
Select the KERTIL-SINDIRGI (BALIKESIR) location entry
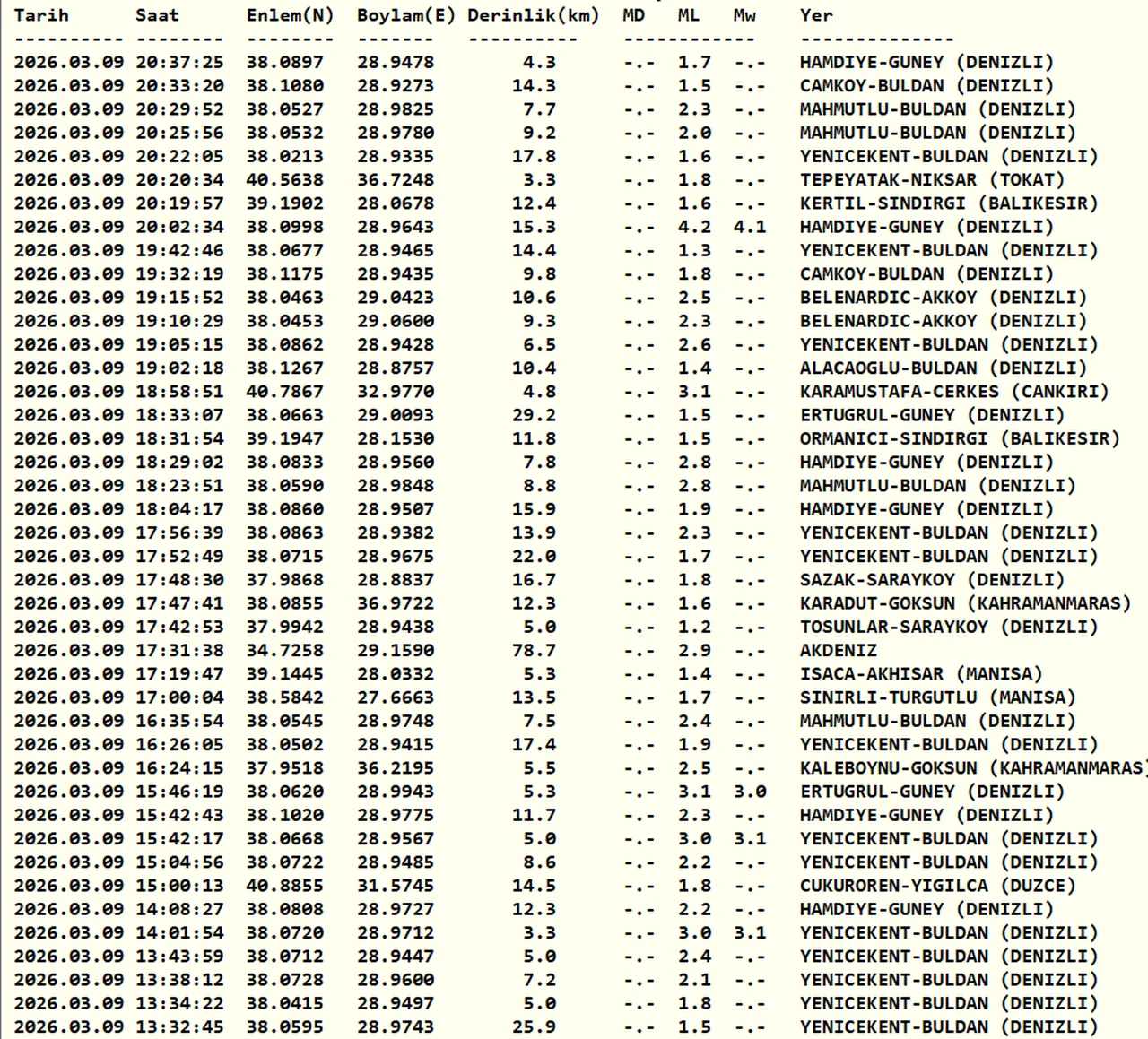949,203
